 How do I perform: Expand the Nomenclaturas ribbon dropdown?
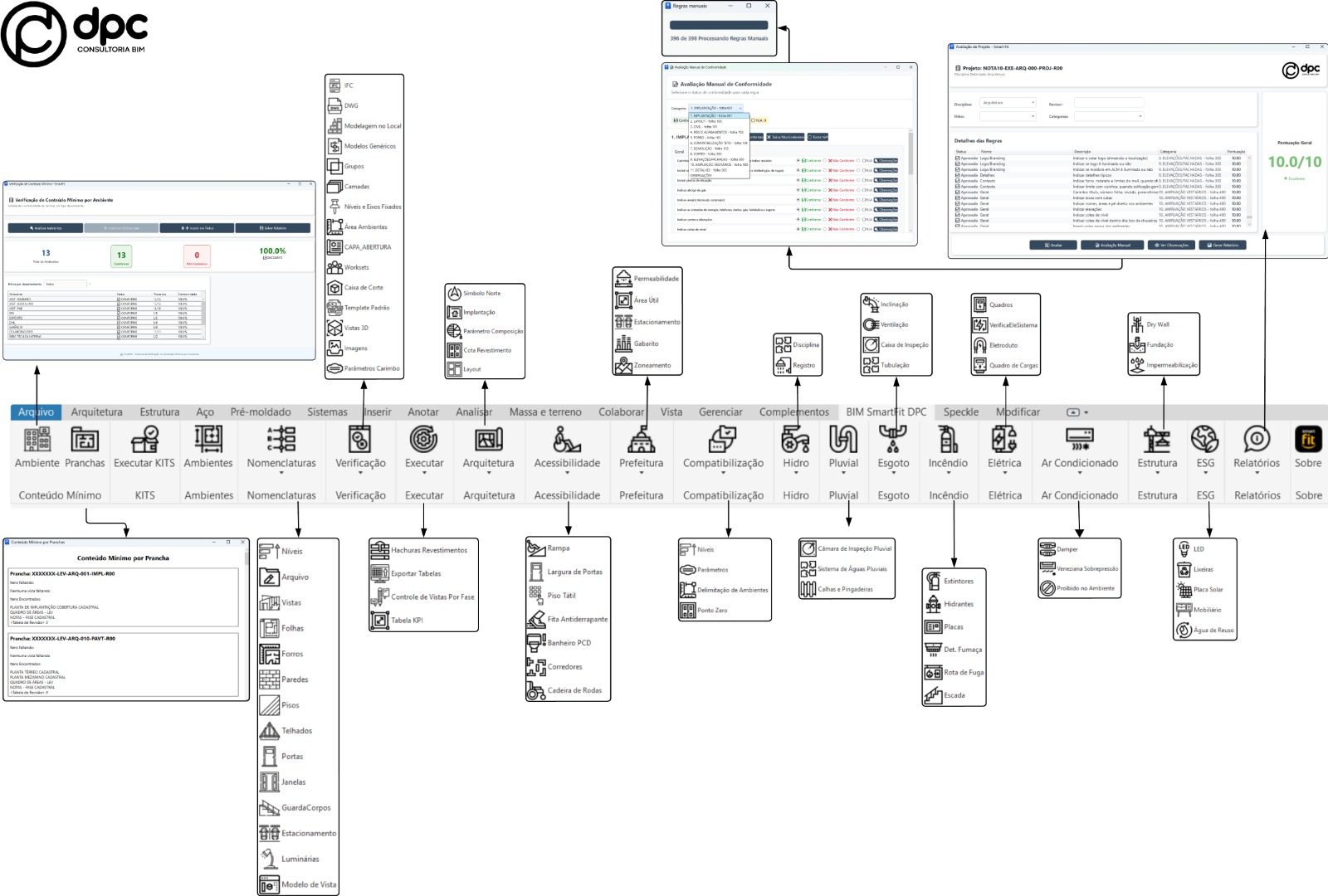point(281,473)
